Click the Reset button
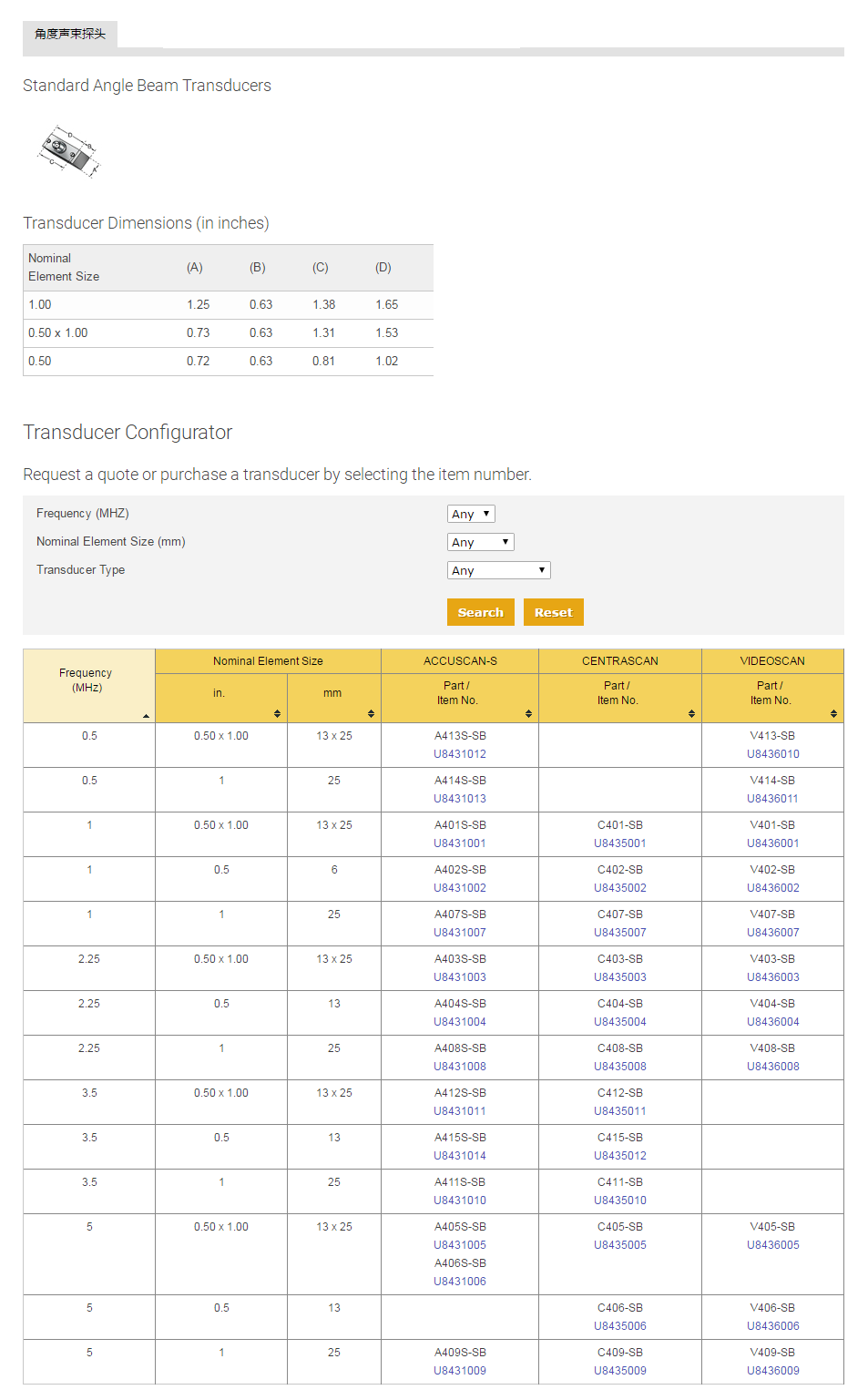The image size is (868, 1400). coord(554,612)
